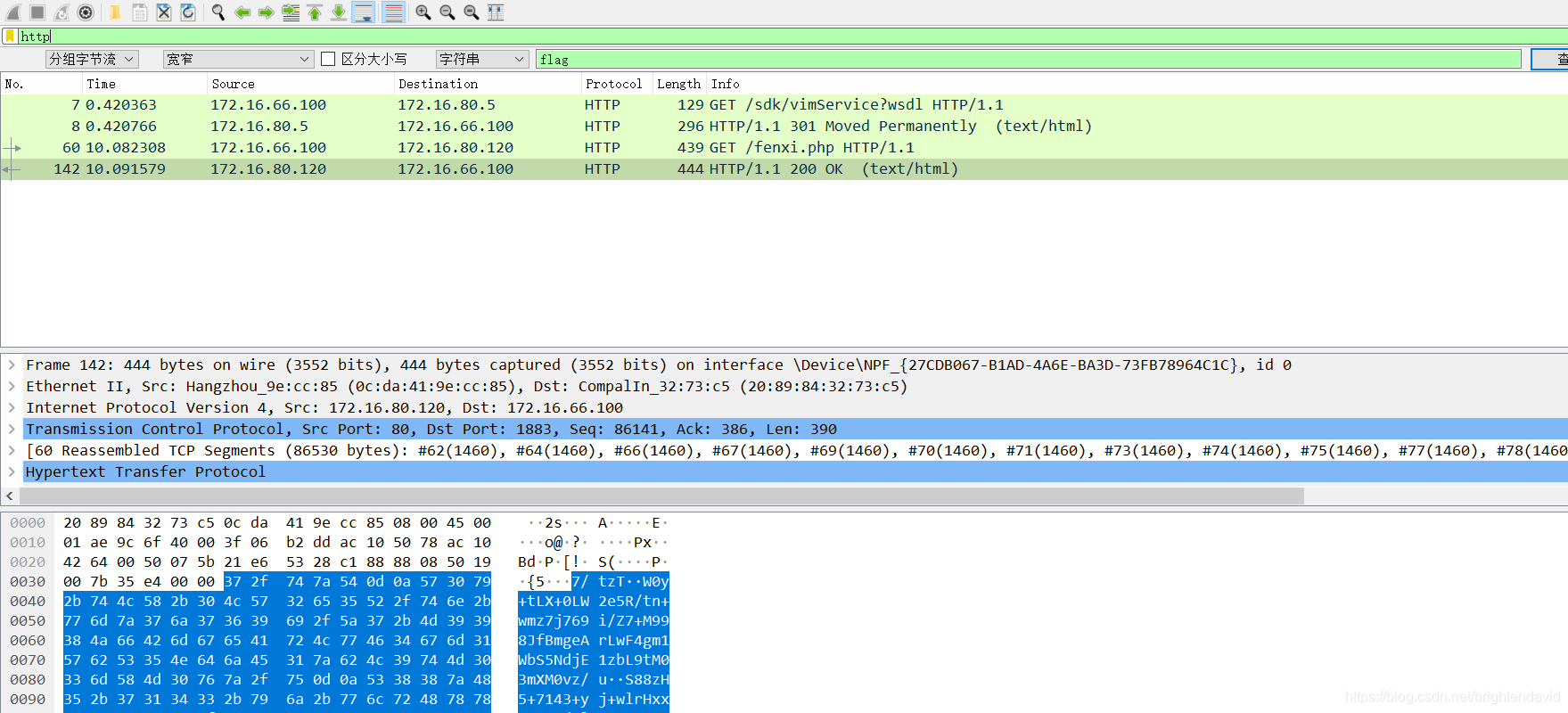Sort packets by Destination column
This screenshot has width=1568, height=713.
[488, 84]
